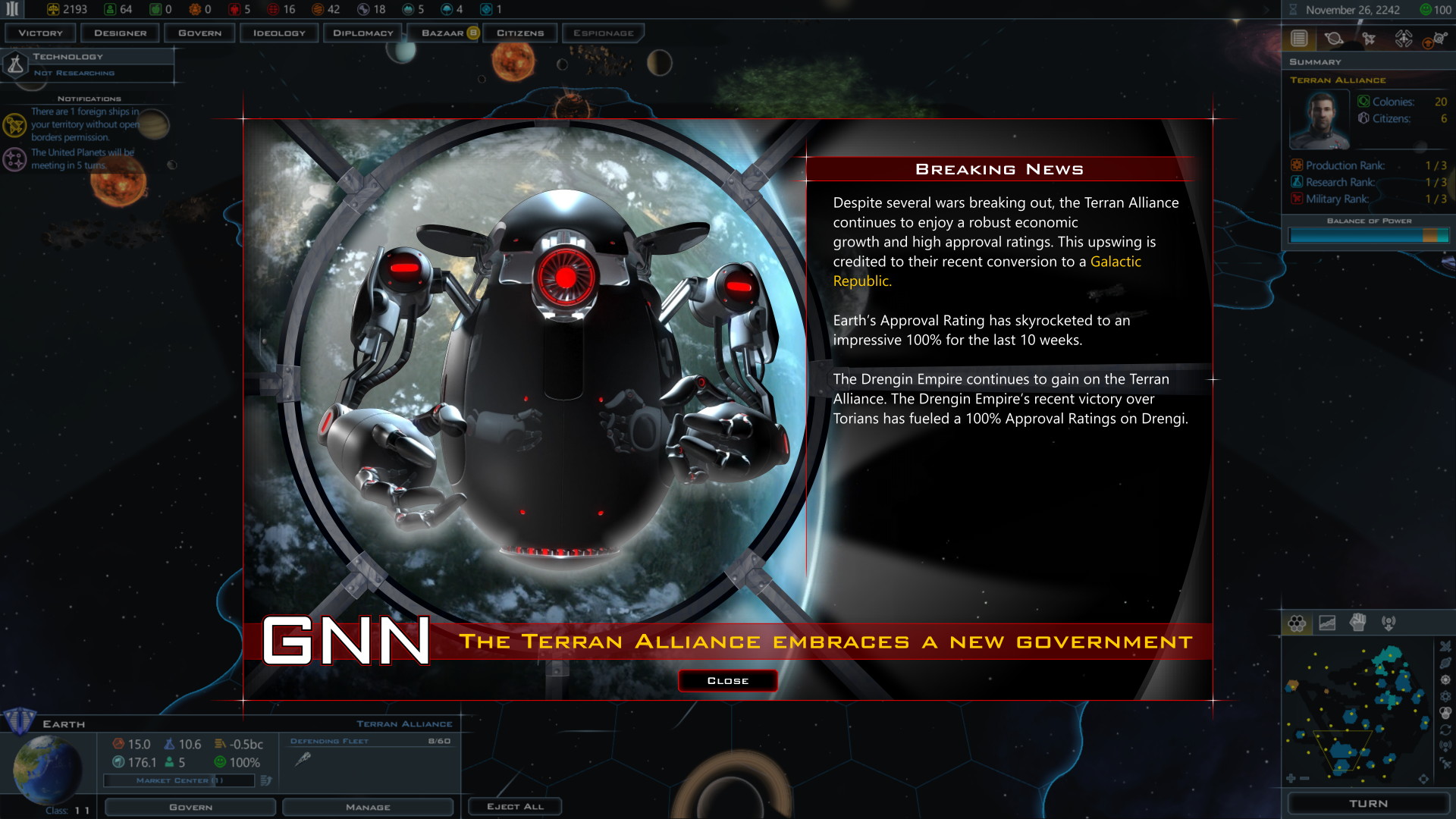Click the Ideology tab in navigation
The image size is (1456, 819).
click(x=279, y=33)
